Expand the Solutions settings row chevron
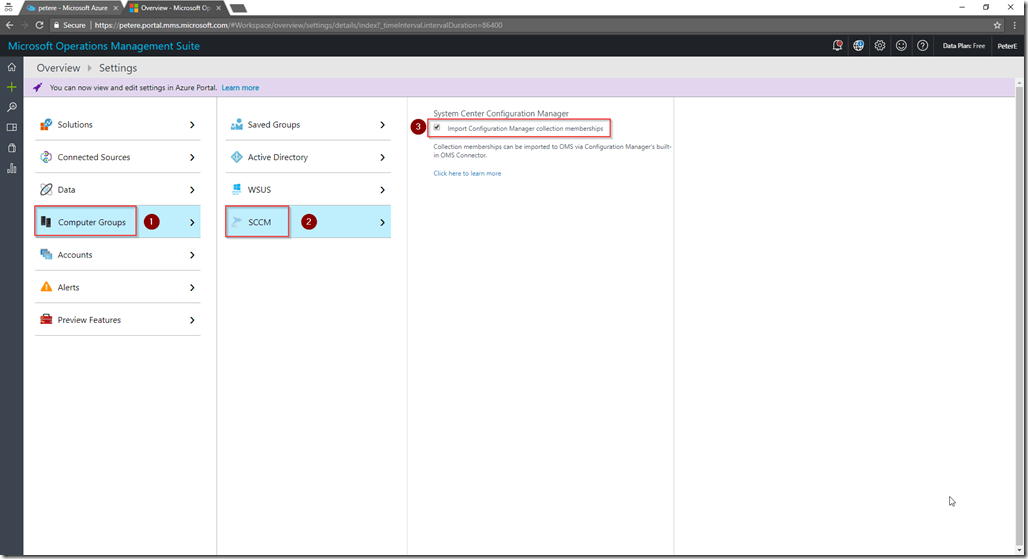Screen dimensions: 1028x559 pyautogui.click(x=192, y=125)
